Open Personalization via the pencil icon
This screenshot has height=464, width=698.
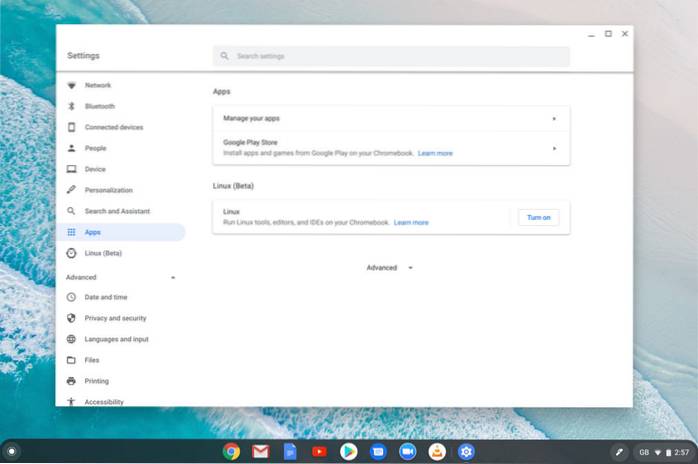pos(71,190)
